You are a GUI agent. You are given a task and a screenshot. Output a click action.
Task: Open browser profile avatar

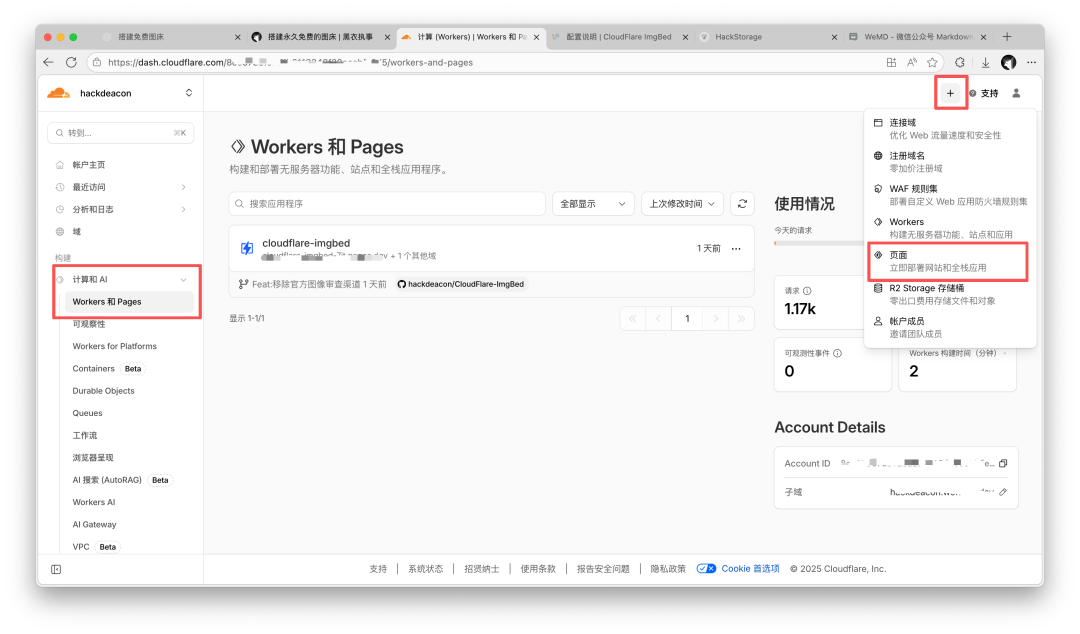pos(1008,62)
